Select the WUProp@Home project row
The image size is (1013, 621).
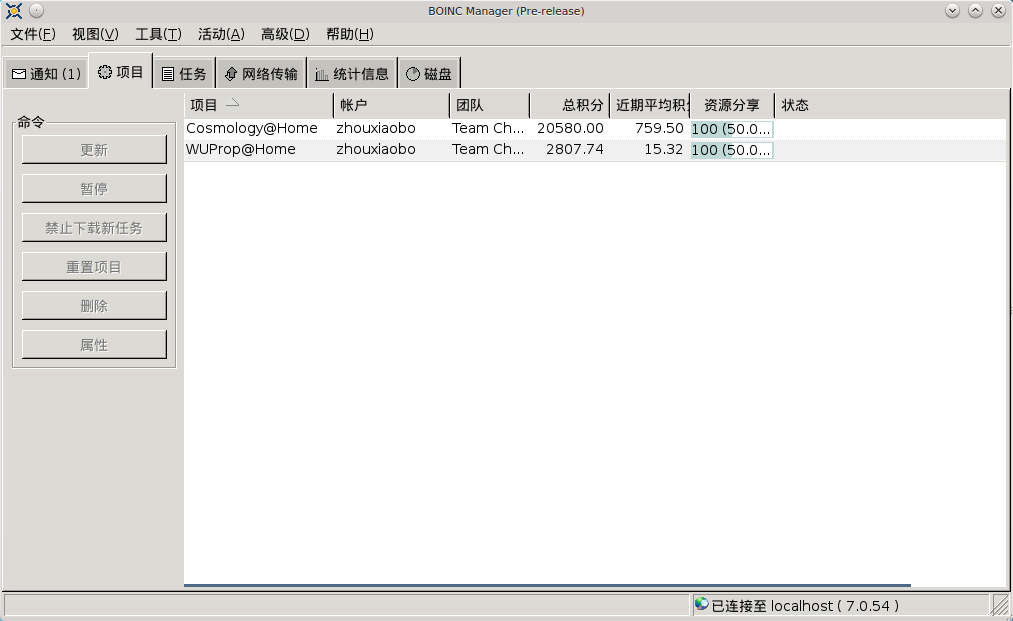click(594, 150)
